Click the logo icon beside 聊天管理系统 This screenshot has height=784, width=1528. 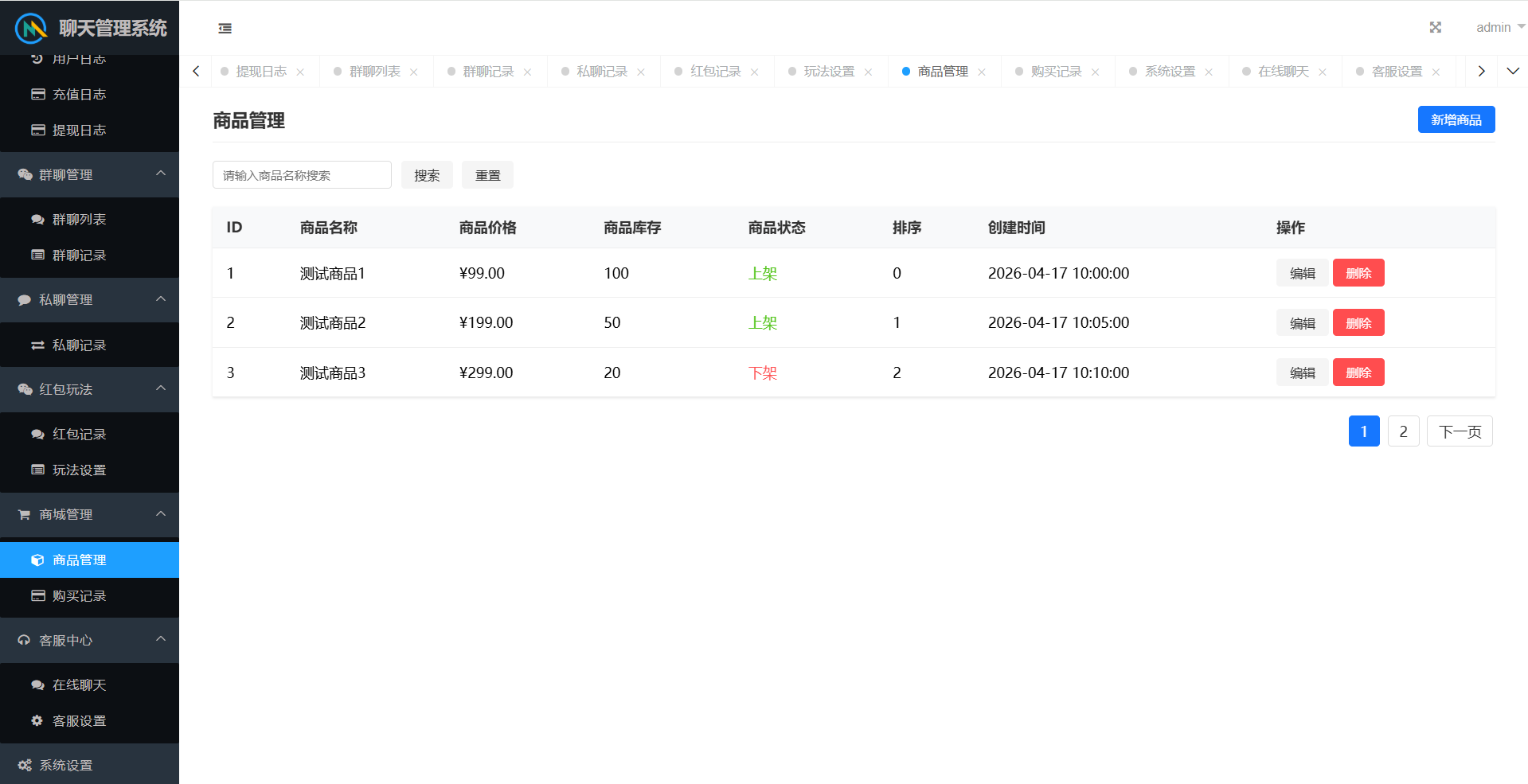(x=32, y=29)
